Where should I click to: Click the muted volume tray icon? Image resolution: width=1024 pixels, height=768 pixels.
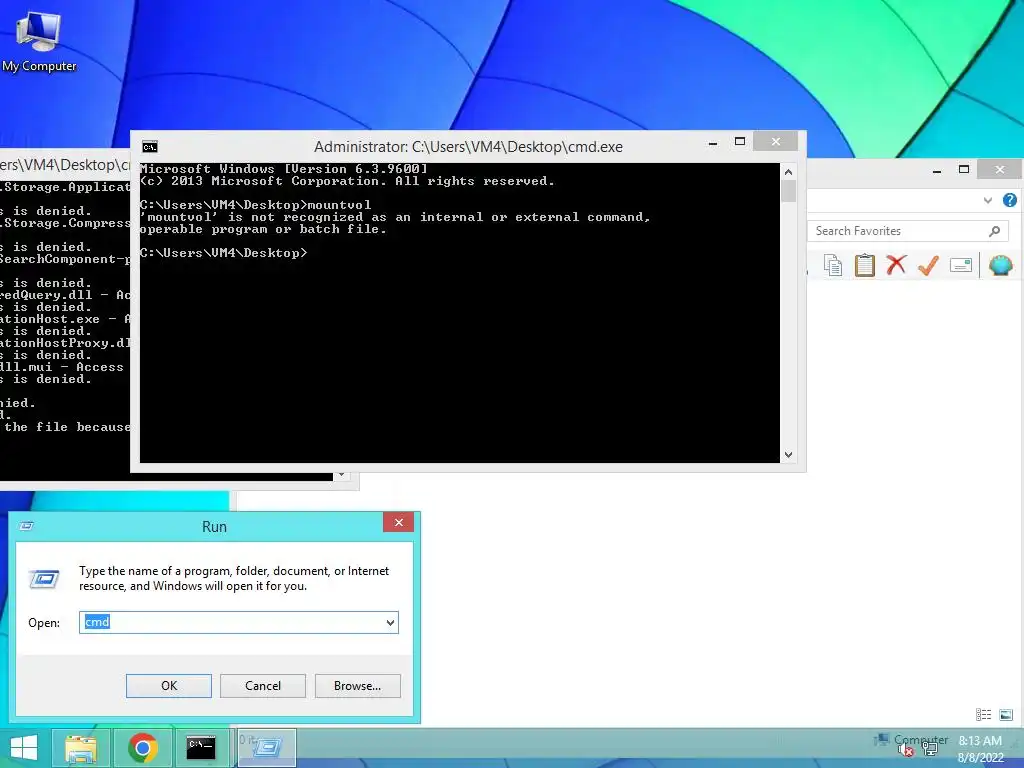tap(905, 750)
